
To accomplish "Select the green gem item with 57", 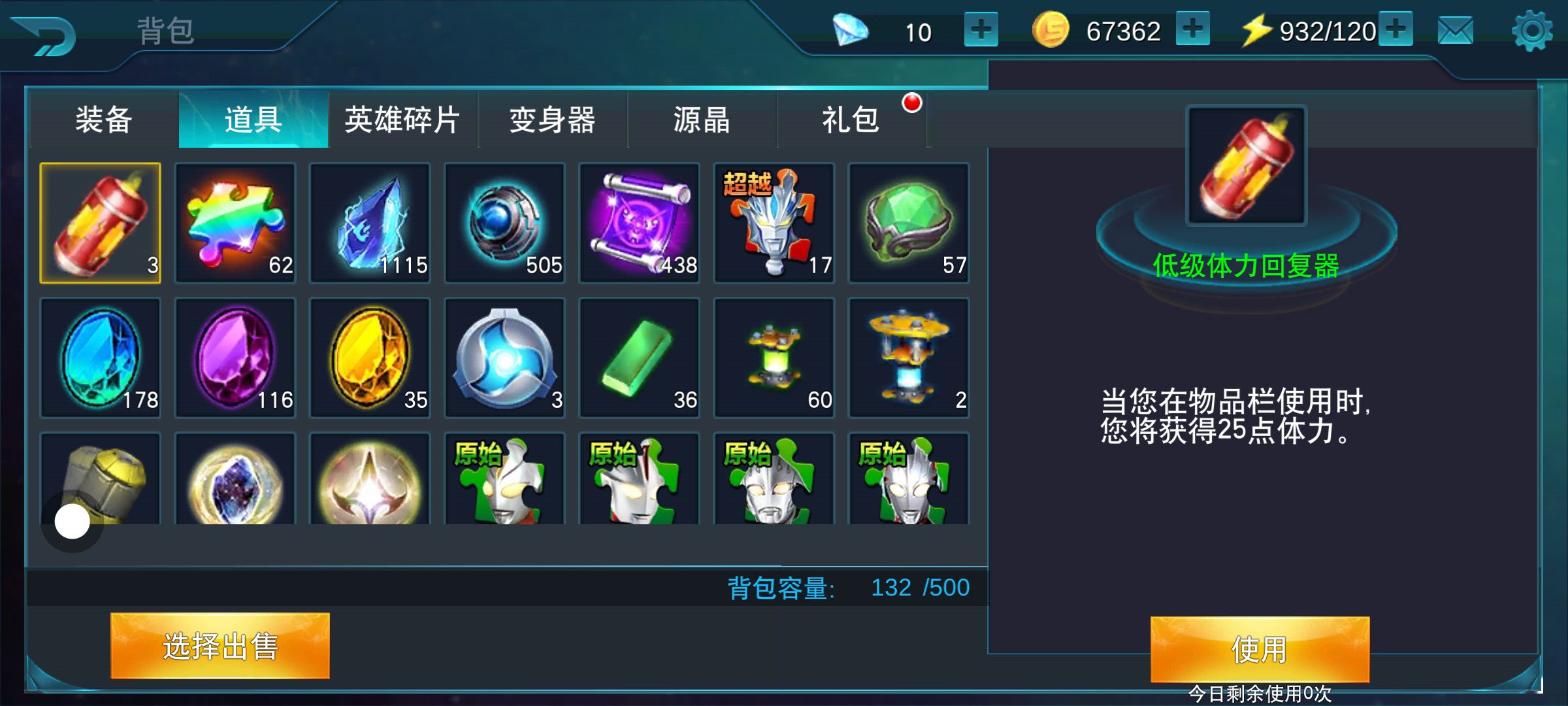I will 908,223.
